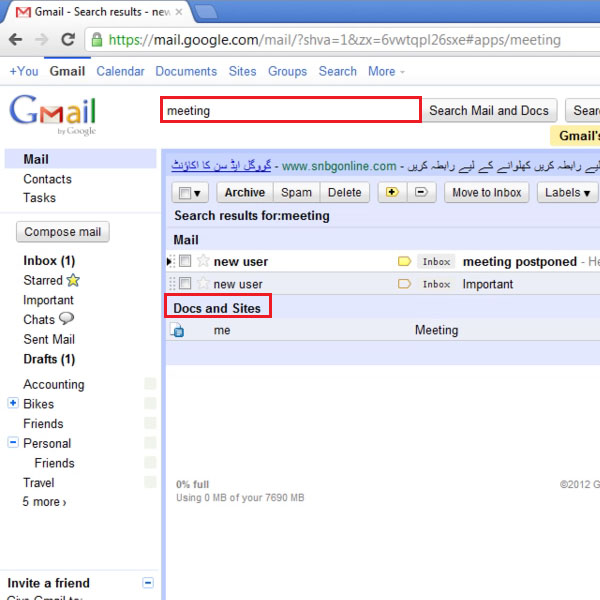Click the Bikes label color square
600x600 pixels.
click(x=150, y=403)
